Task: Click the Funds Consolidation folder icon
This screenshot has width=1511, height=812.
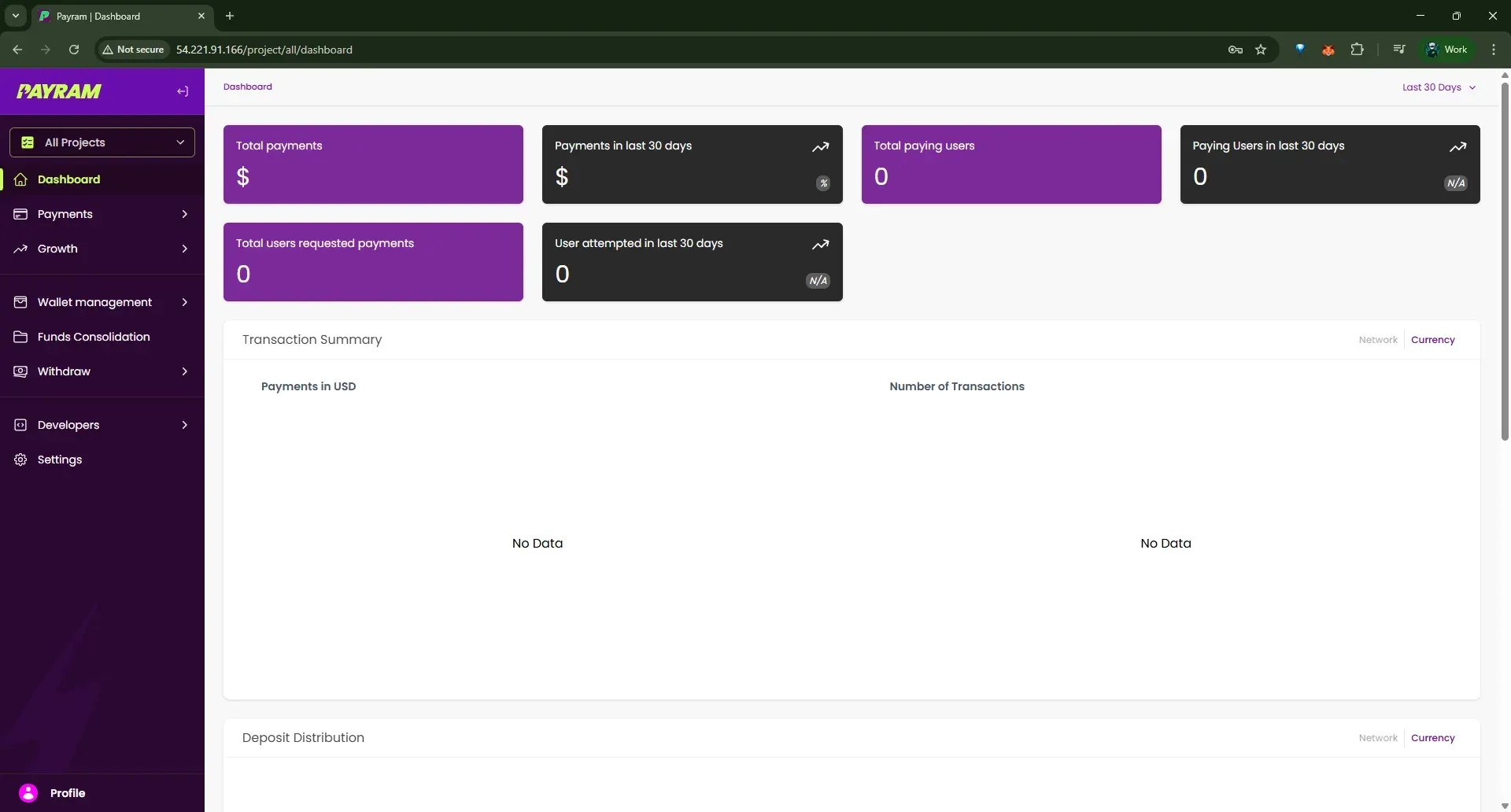Action: coord(20,337)
